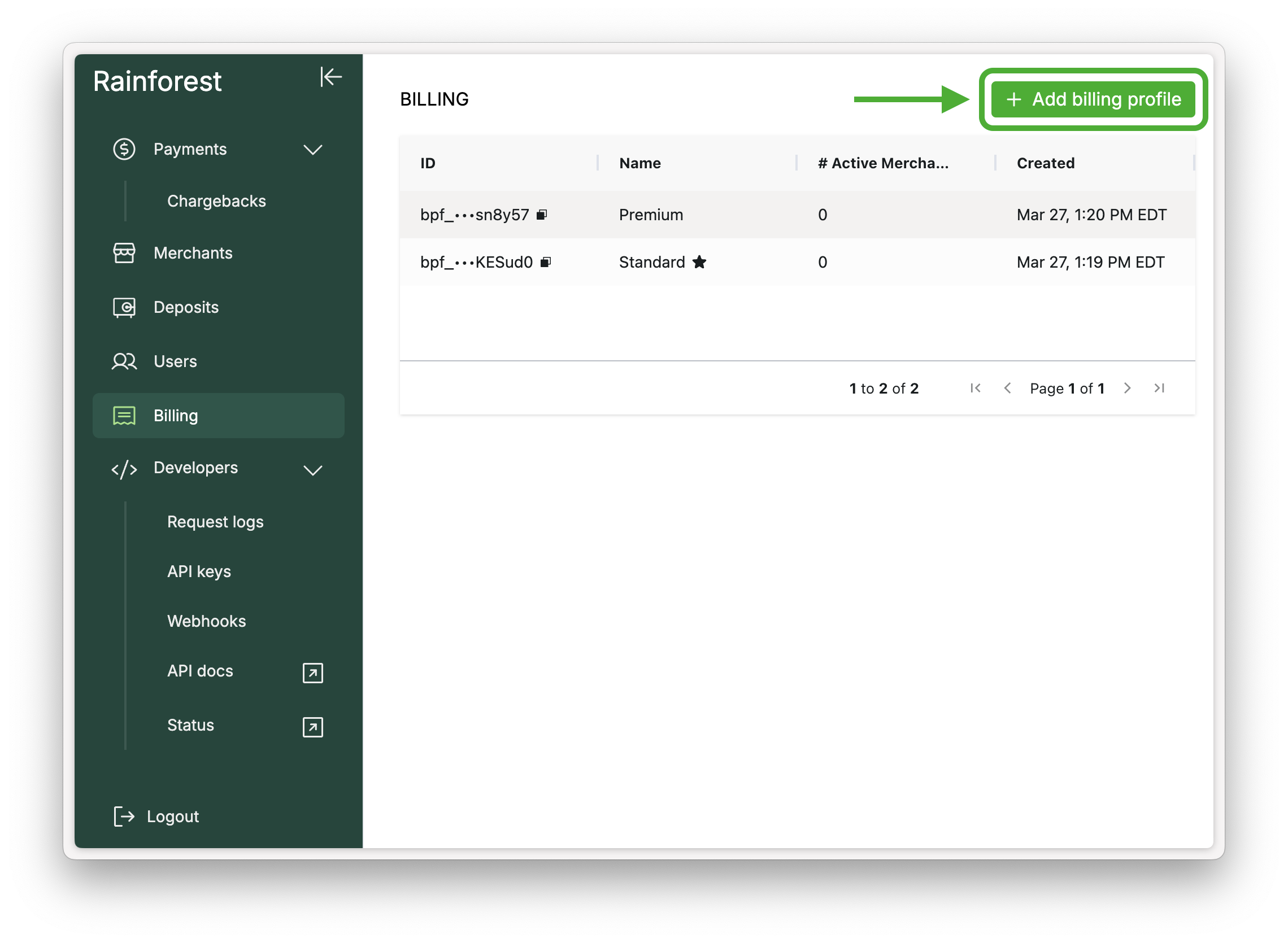1288x943 pixels.
Task: Open the Deposits section
Action: click(185, 307)
